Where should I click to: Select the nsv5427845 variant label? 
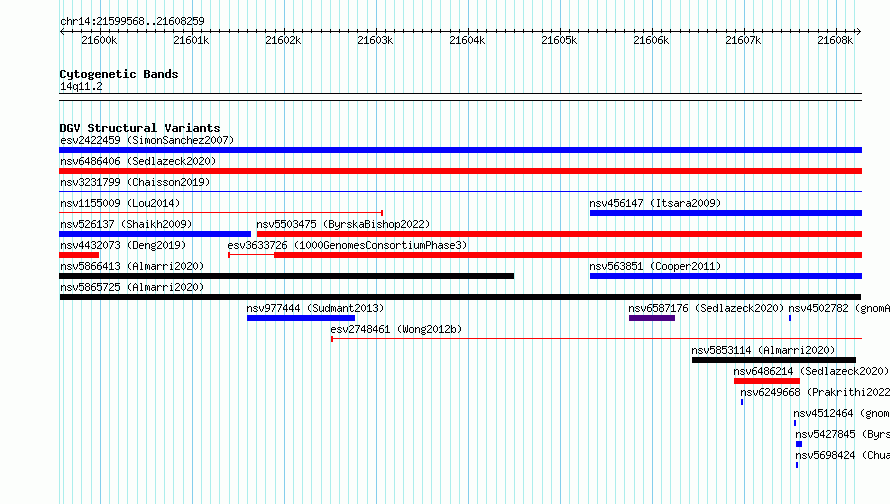point(842,434)
